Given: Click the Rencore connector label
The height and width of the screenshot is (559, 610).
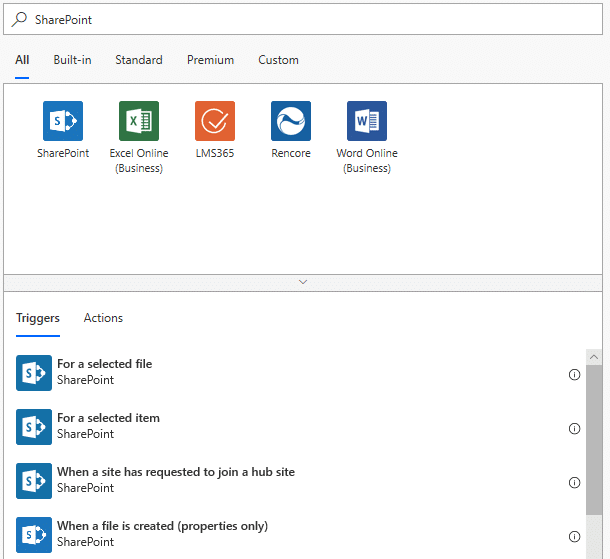Looking at the screenshot, I should pyautogui.click(x=291, y=153).
